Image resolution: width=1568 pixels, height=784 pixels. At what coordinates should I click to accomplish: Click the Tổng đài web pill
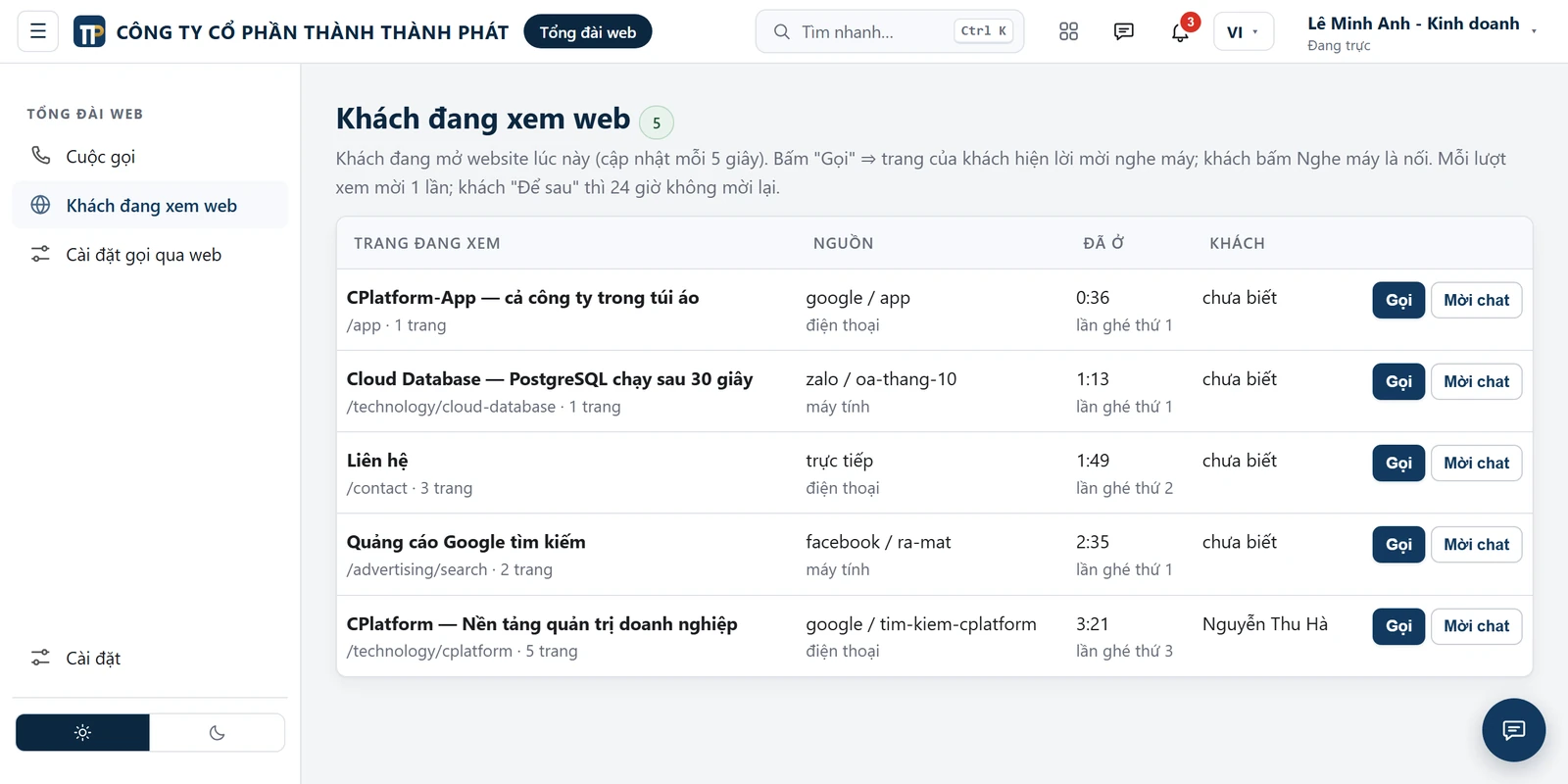[x=588, y=31]
